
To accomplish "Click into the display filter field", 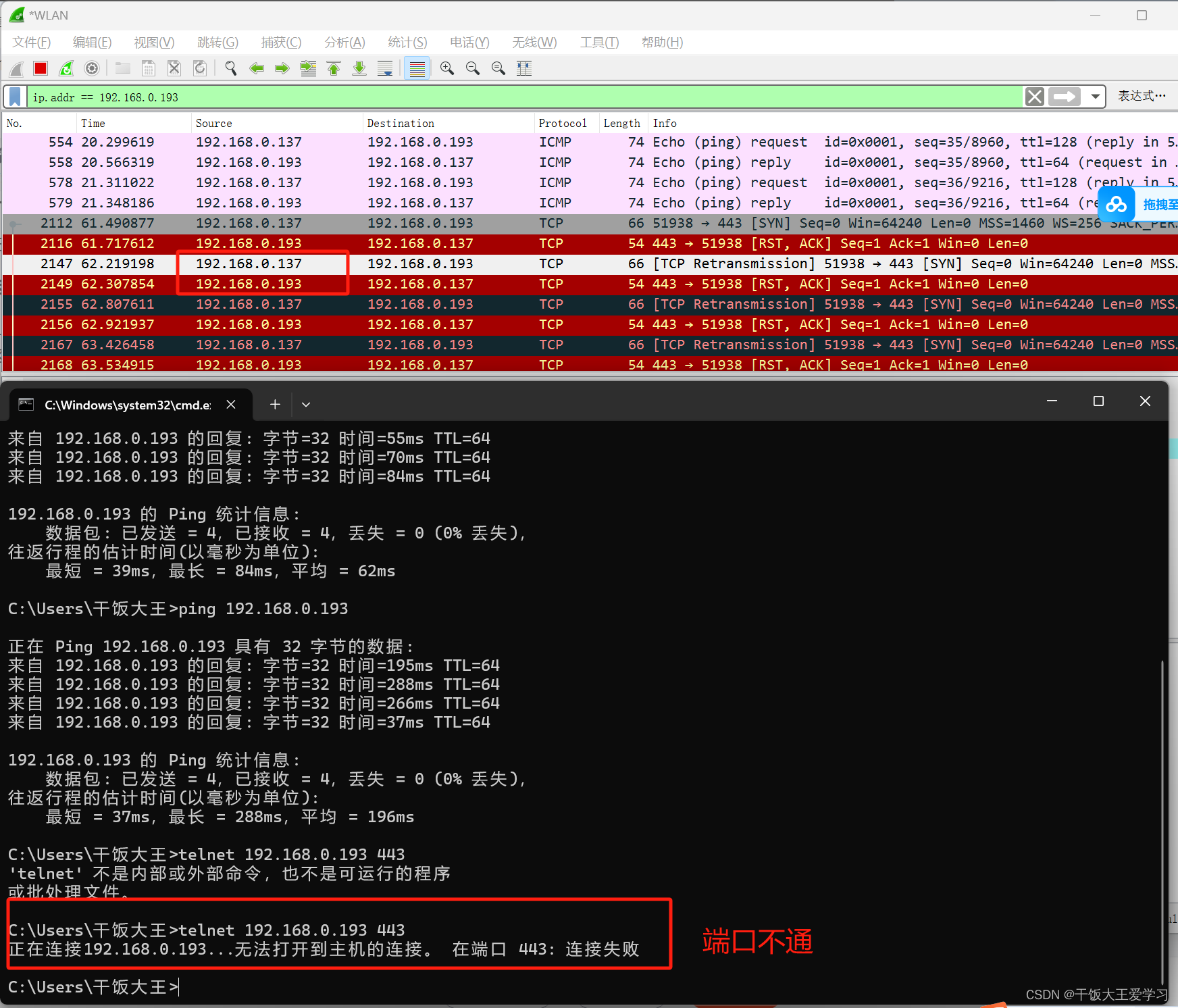I will (525, 97).
